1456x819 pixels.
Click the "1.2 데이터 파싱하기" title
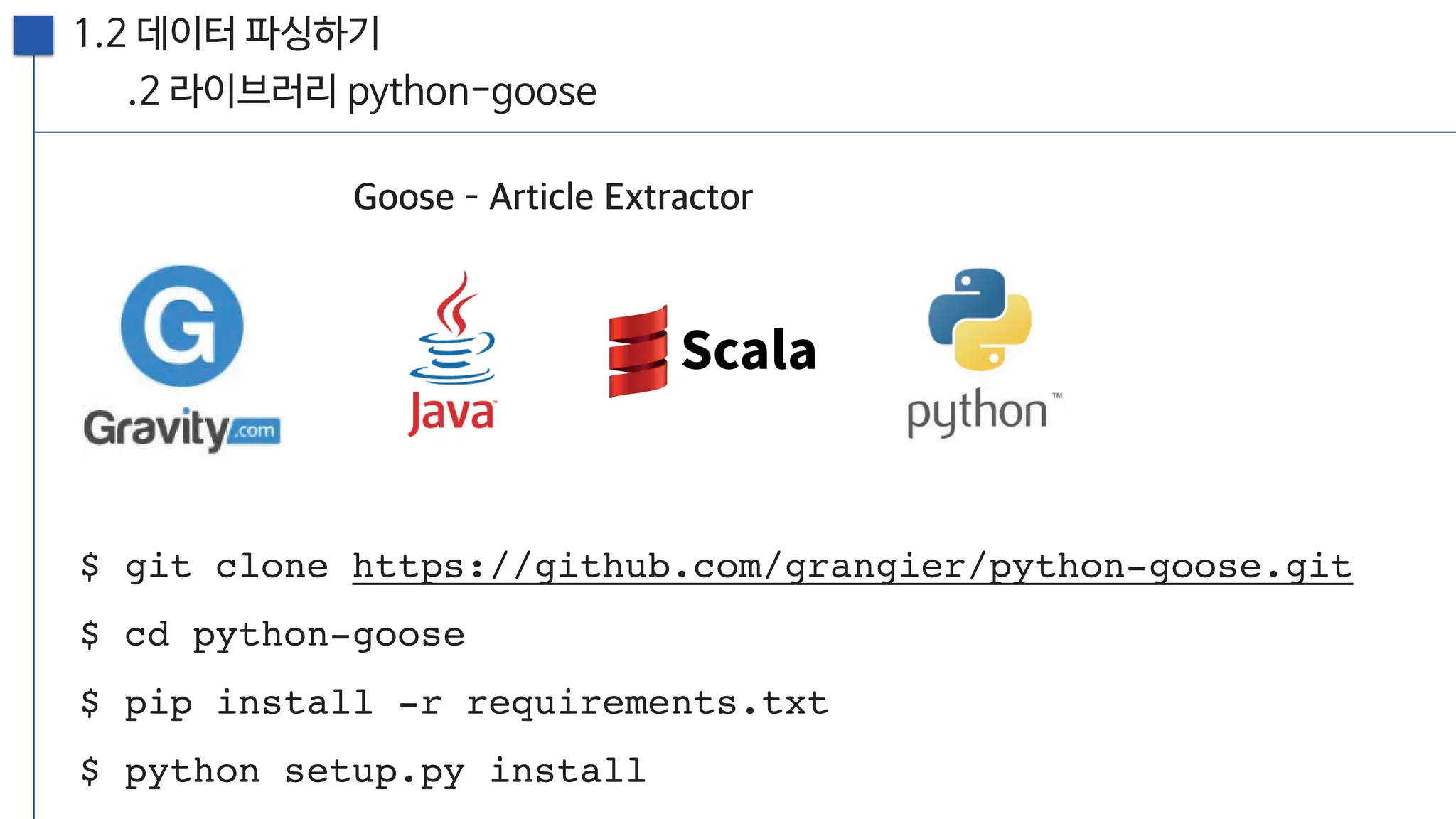pyautogui.click(x=227, y=33)
